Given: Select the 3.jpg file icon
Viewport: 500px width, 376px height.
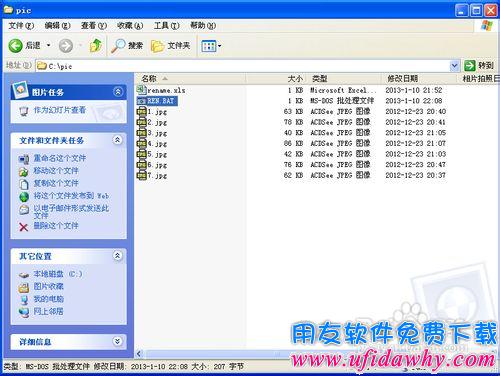Looking at the screenshot, I should [142, 132].
